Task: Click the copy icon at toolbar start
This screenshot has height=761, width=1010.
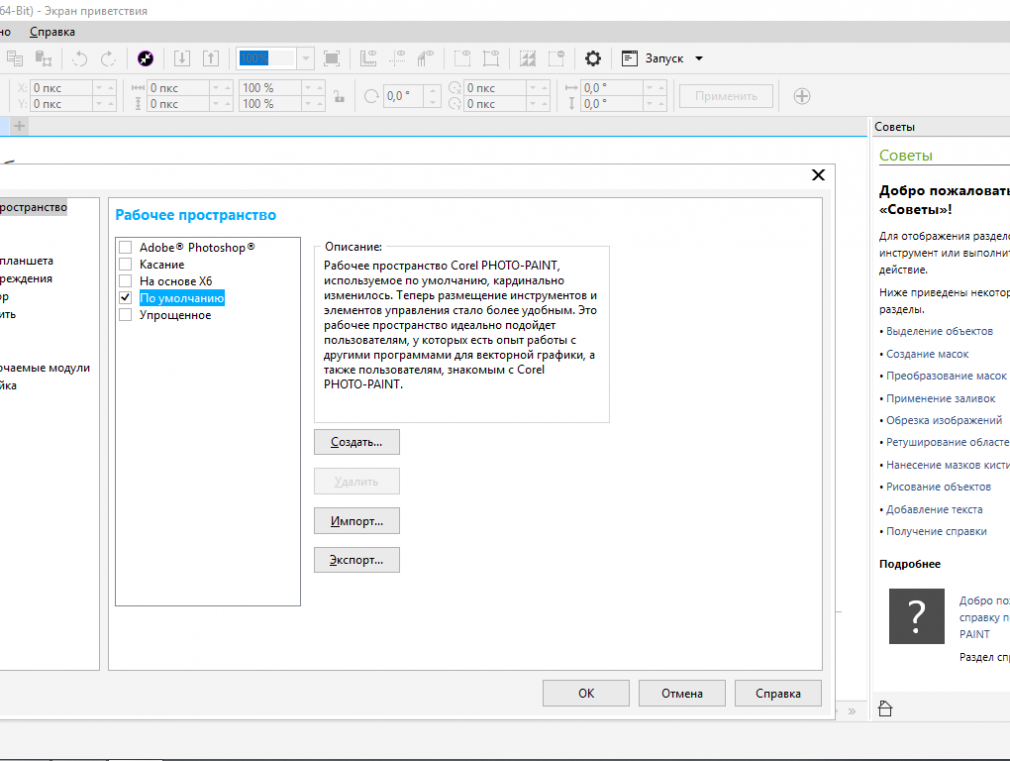Action: (15, 59)
